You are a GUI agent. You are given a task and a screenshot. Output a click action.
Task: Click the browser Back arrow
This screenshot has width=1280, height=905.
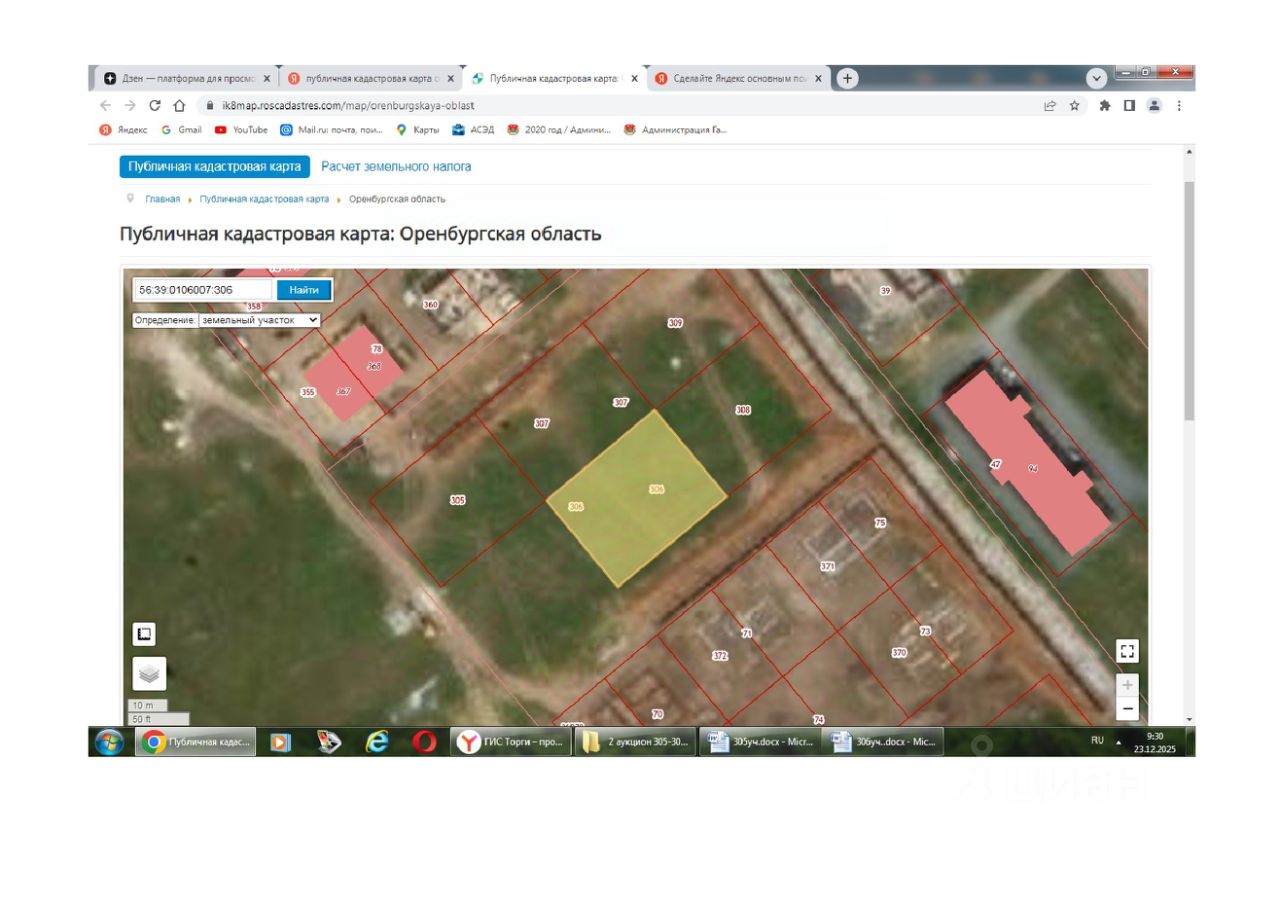pos(106,105)
